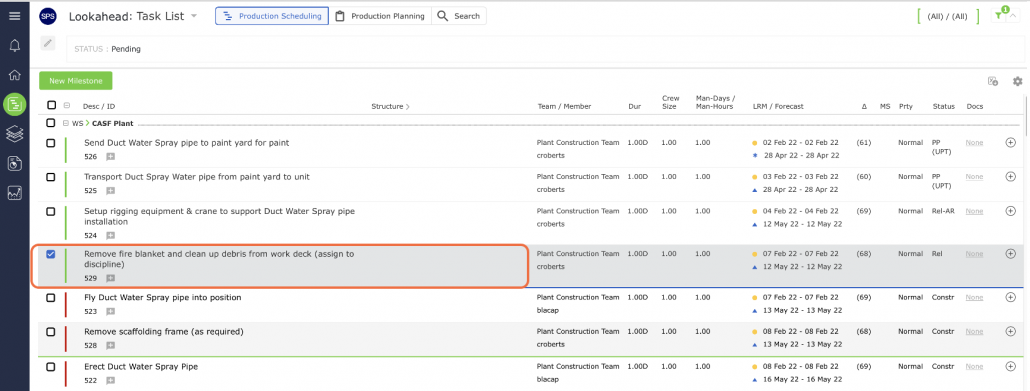Click plus icon on Remove scaffolding frame row
1030x391 pixels.
click(1011, 332)
